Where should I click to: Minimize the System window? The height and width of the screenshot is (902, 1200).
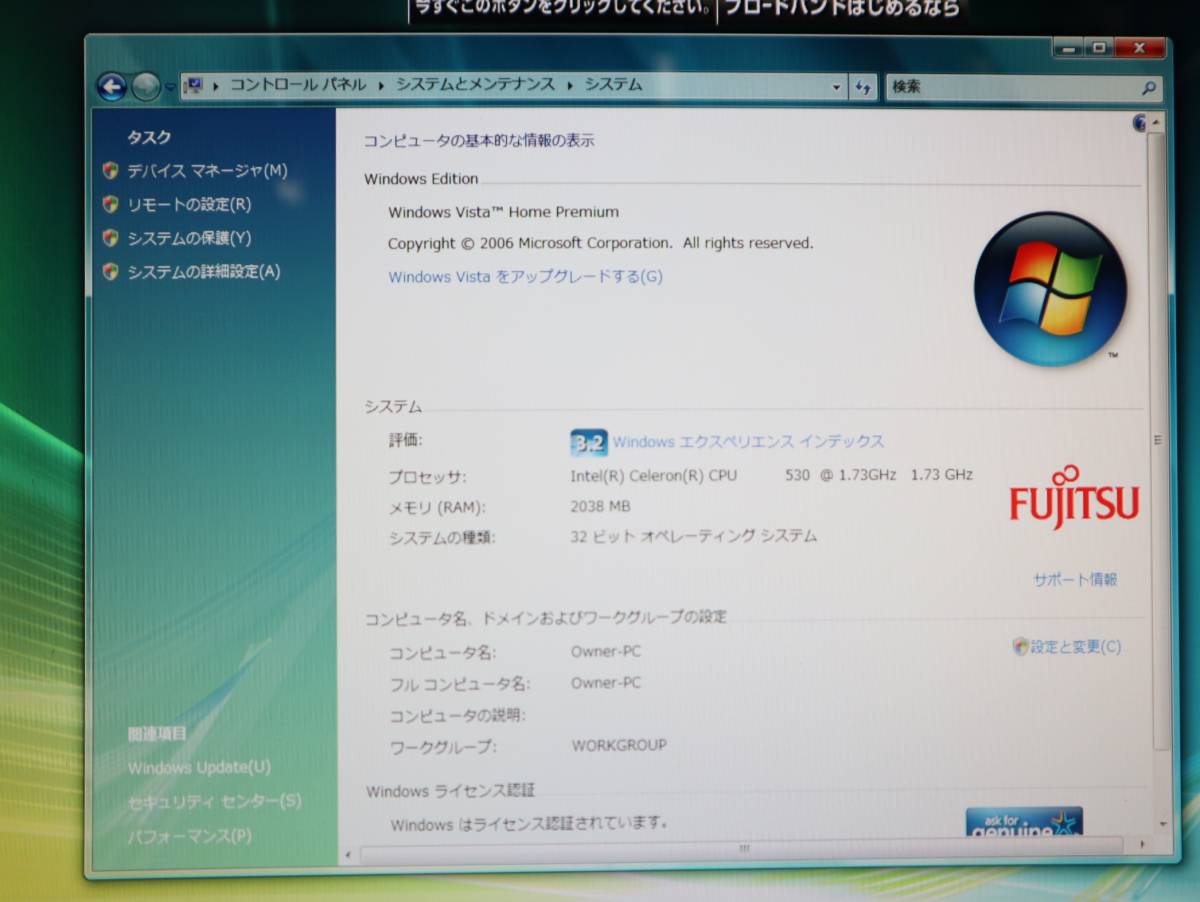[1067, 47]
